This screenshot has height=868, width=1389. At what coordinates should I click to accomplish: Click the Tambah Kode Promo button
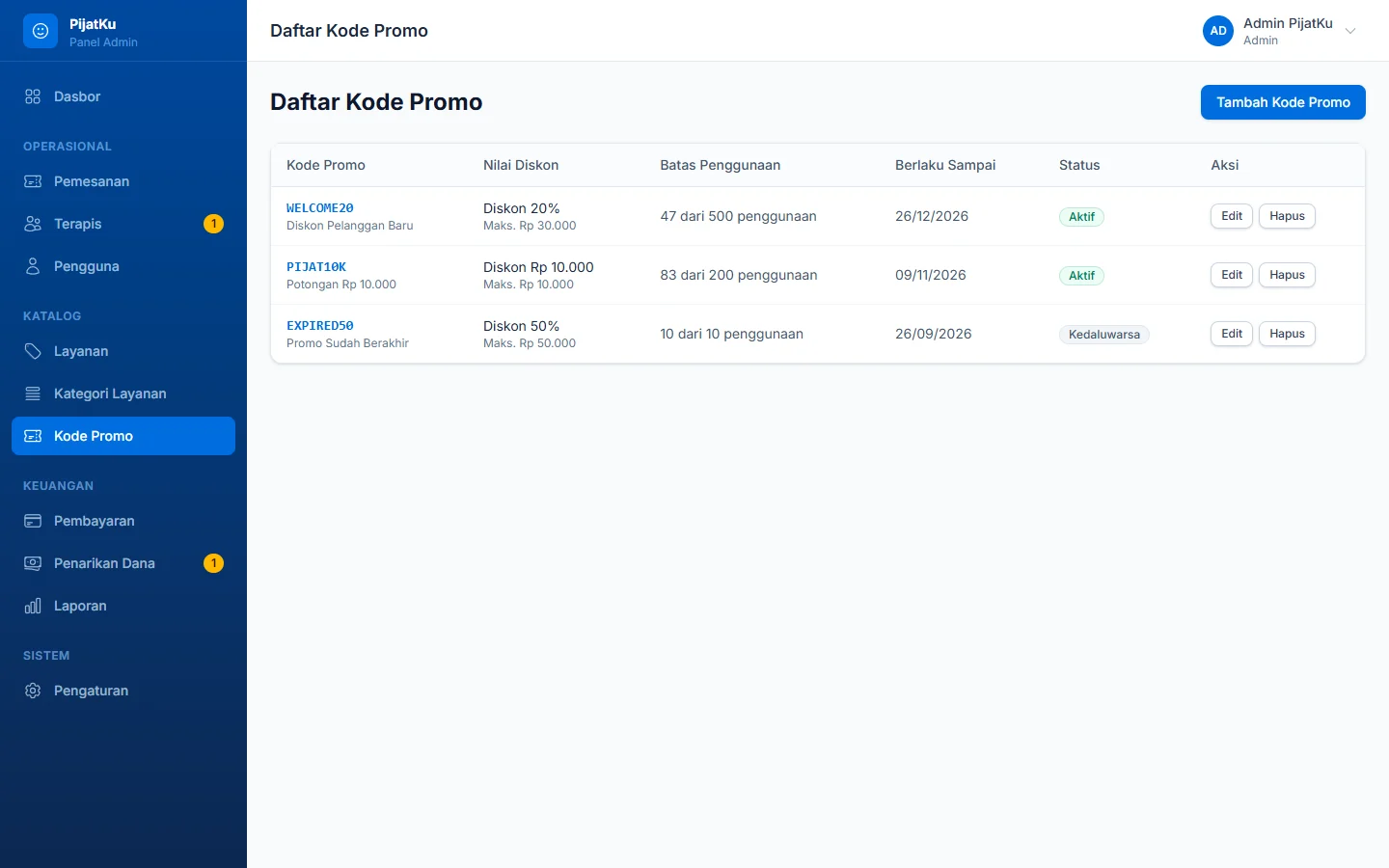pyautogui.click(x=1283, y=102)
